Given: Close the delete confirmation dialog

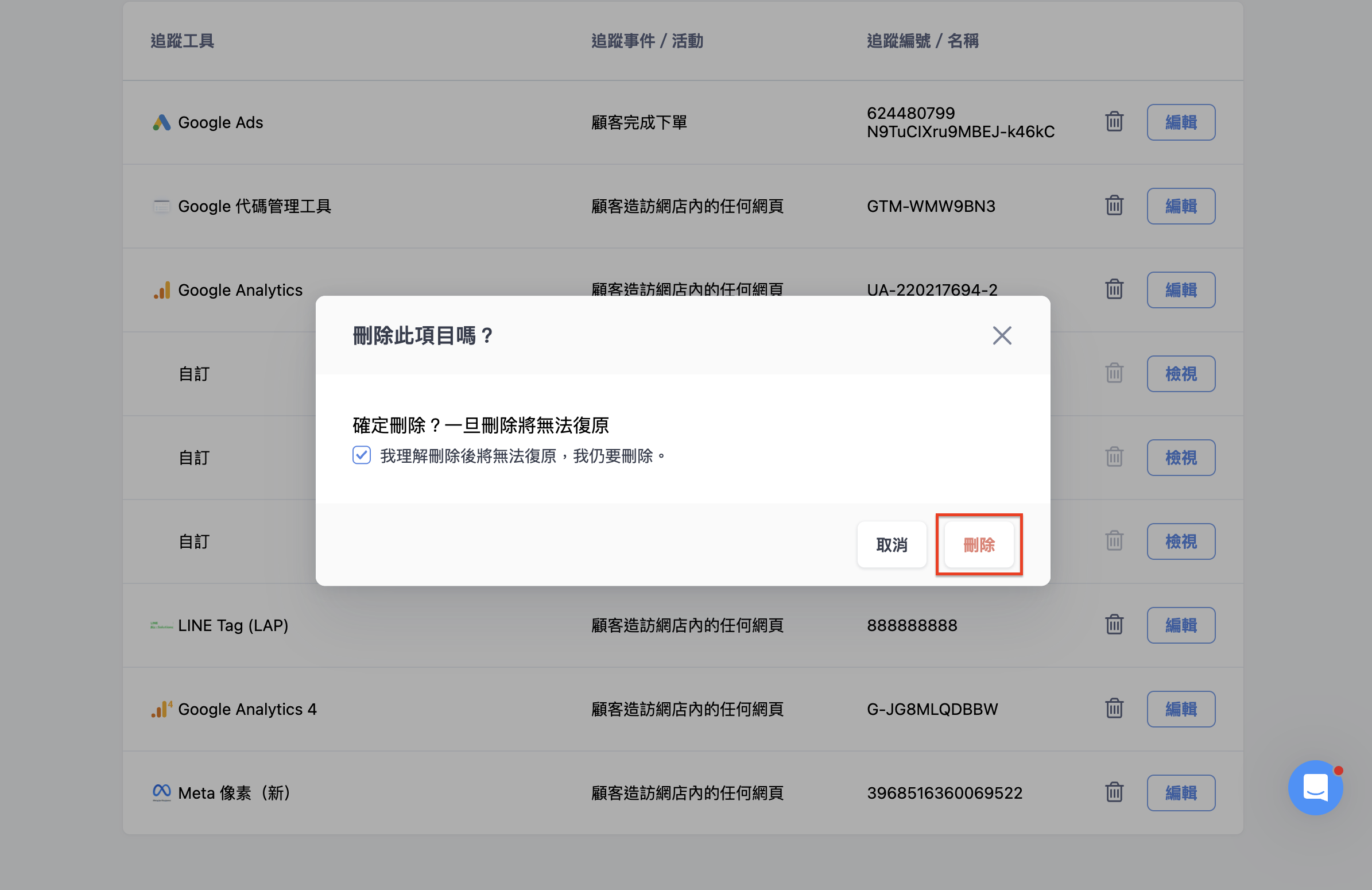Looking at the screenshot, I should coord(1002,335).
